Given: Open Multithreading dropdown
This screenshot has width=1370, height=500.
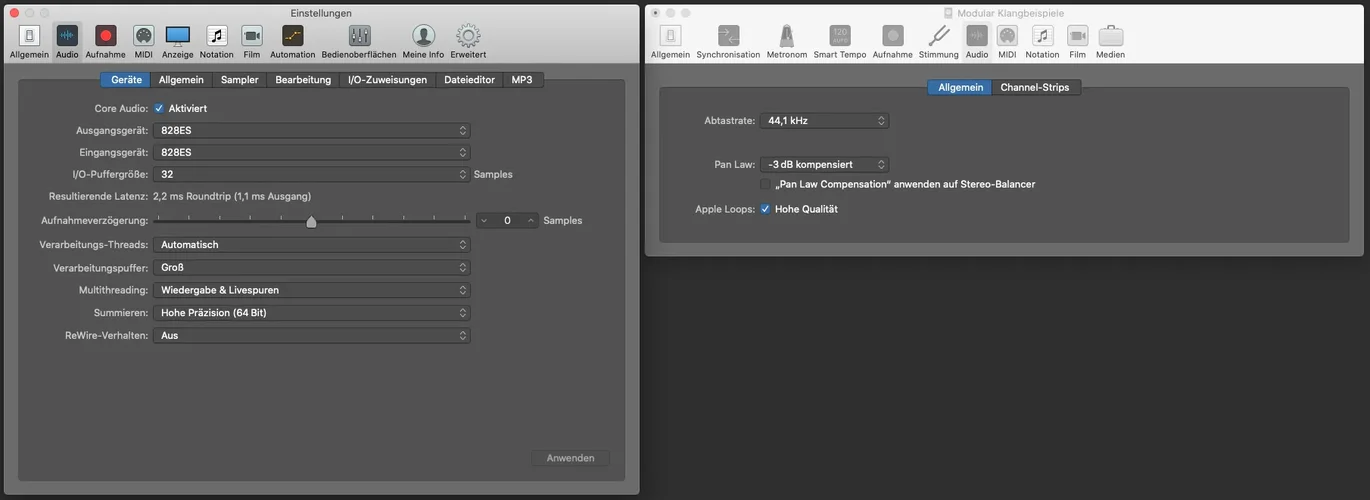Looking at the screenshot, I should (x=312, y=290).
